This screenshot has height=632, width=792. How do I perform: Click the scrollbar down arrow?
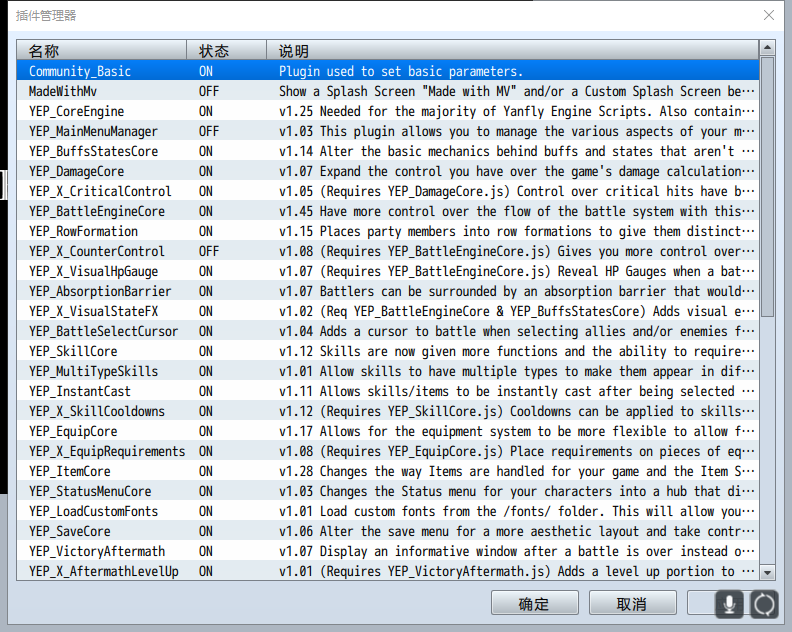(x=767, y=572)
